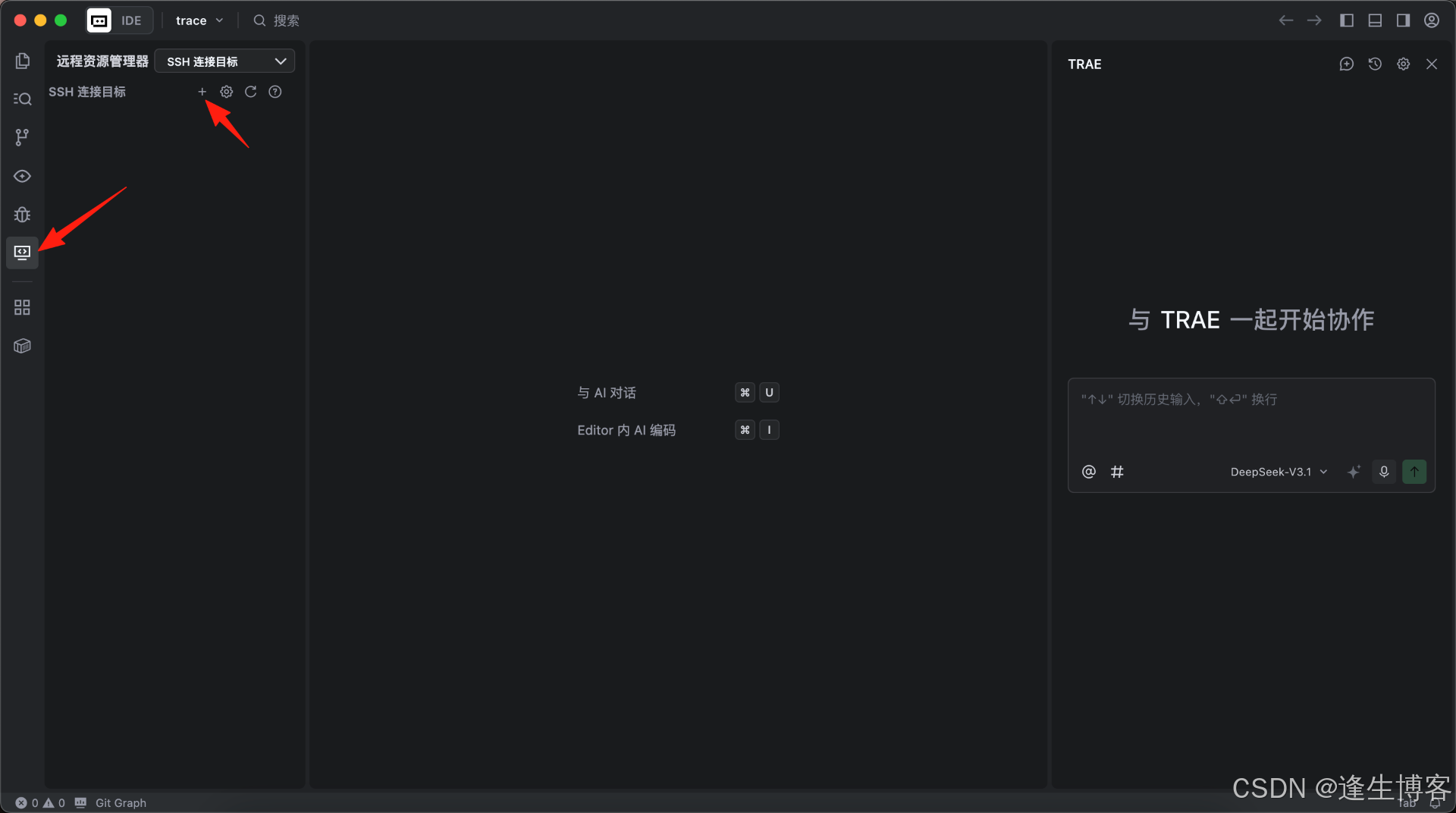This screenshot has width=1456, height=813.
Task: Click the Editor 内 AI 编码 shortcut entry
Action: point(626,430)
